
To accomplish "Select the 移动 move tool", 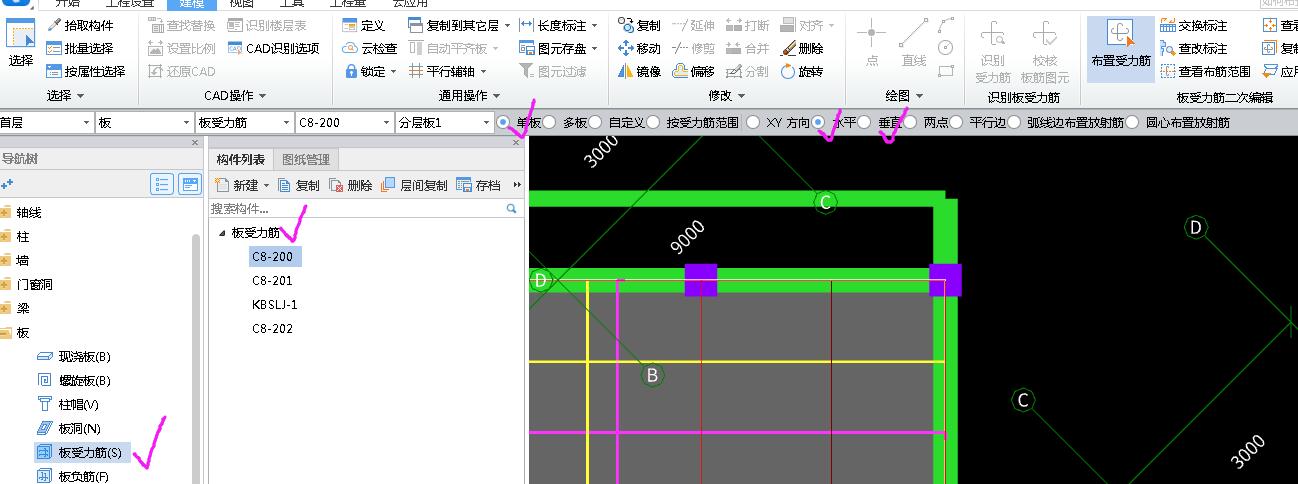I will (x=639, y=48).
